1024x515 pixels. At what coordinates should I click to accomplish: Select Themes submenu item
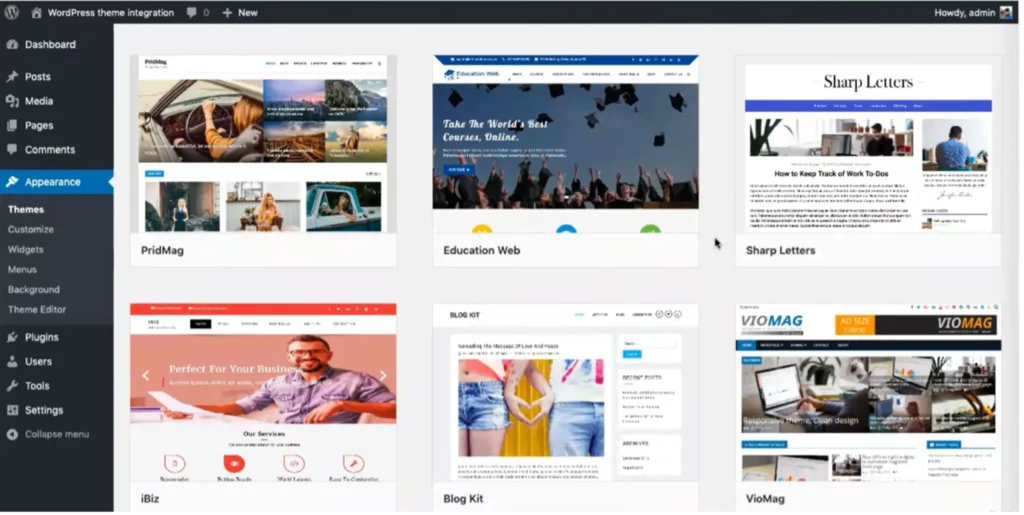26,210
